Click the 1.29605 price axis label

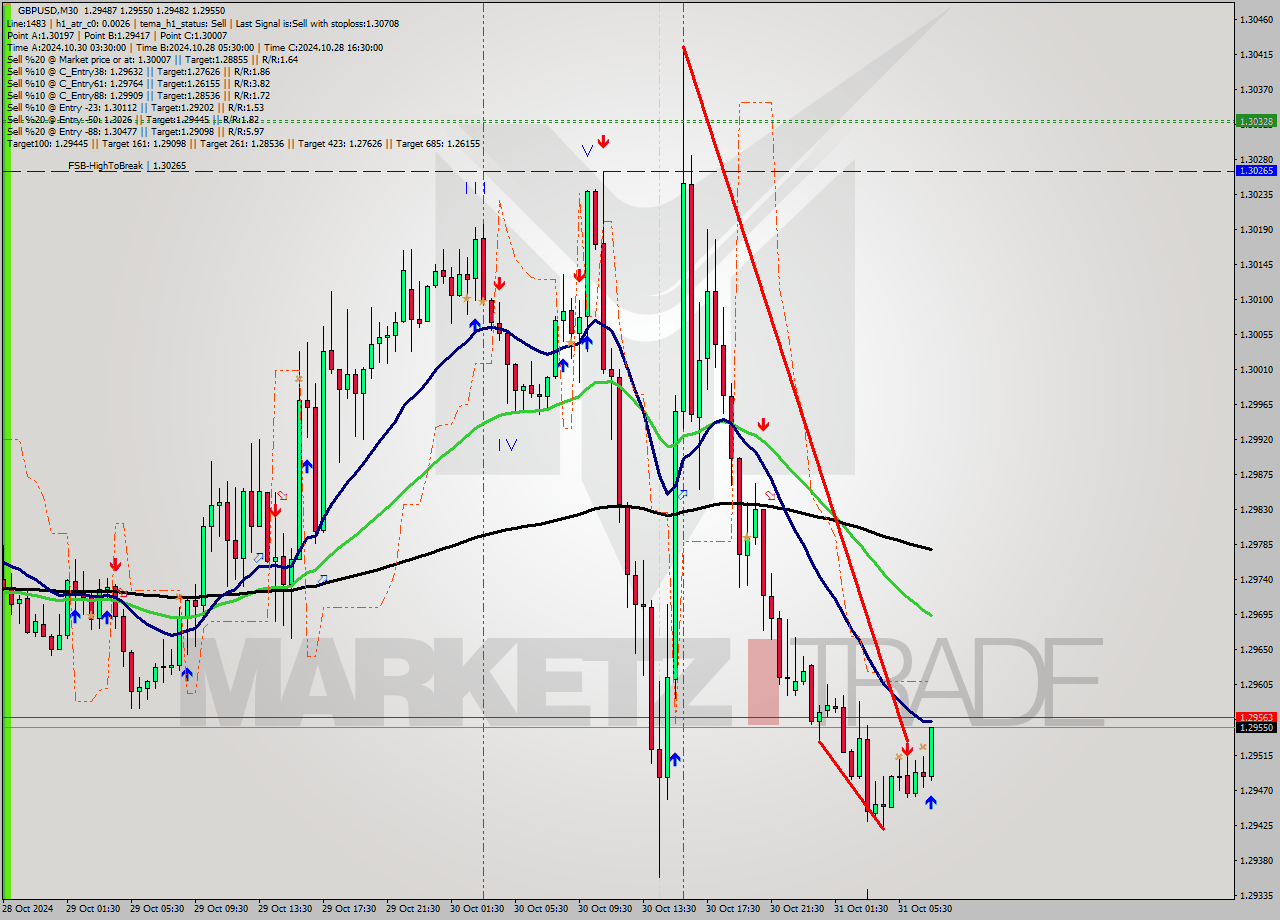click(1256, 684)
